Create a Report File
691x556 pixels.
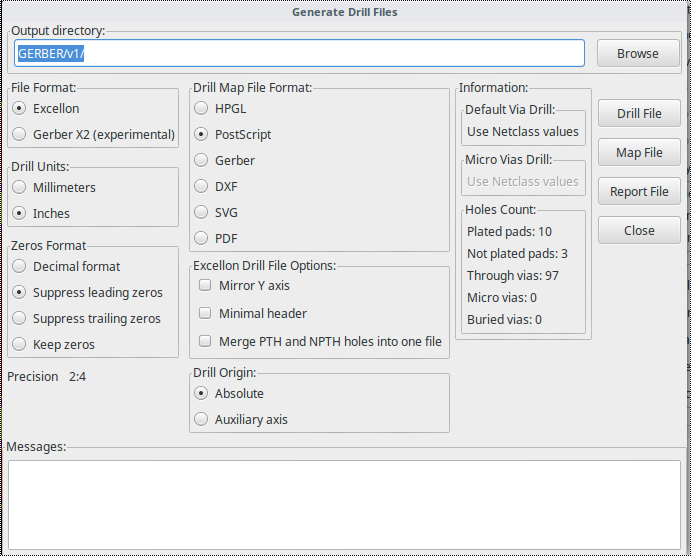point(638,191)
